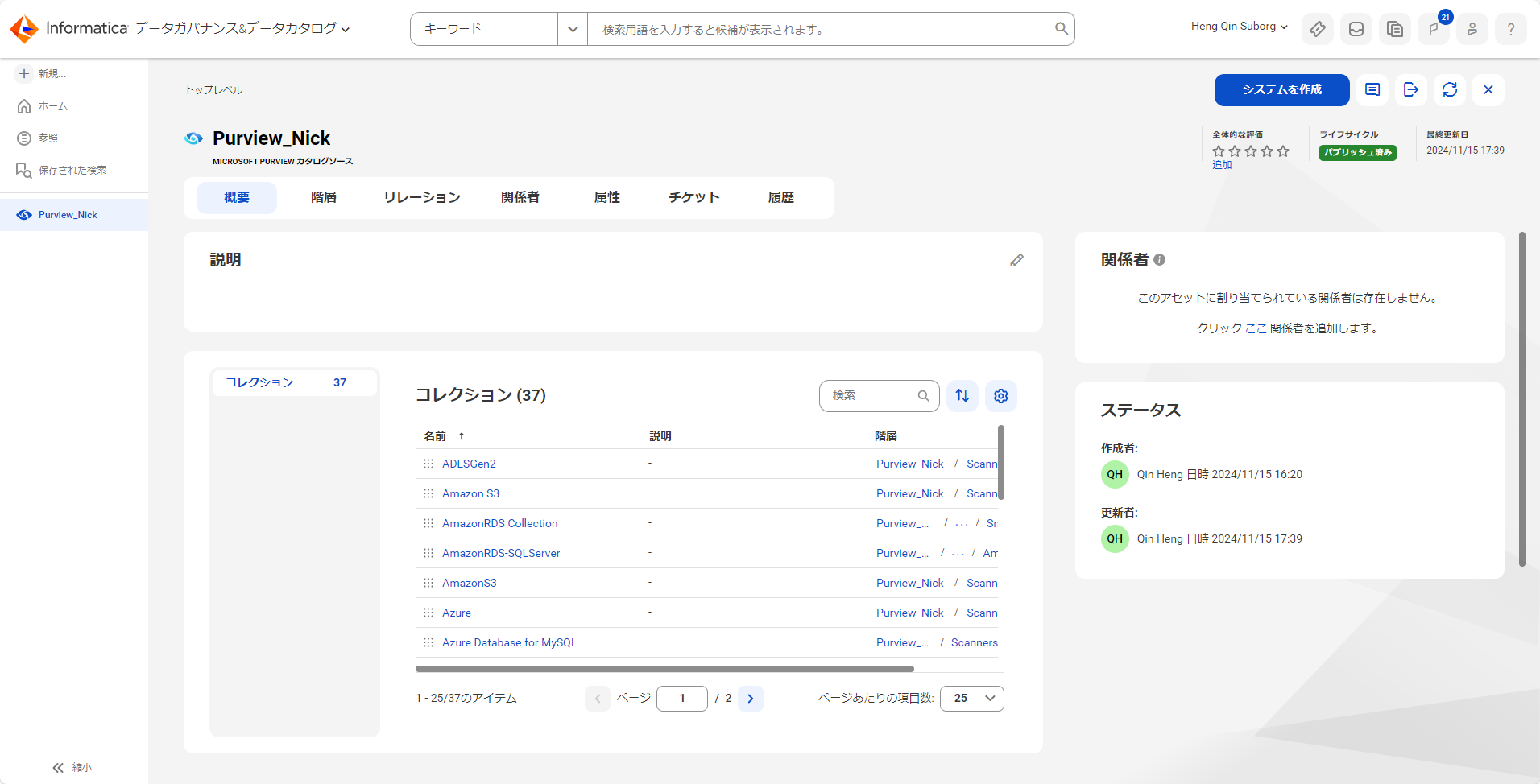
Task: Go to ホーム in the sidebar
Action: click(52, 106)
